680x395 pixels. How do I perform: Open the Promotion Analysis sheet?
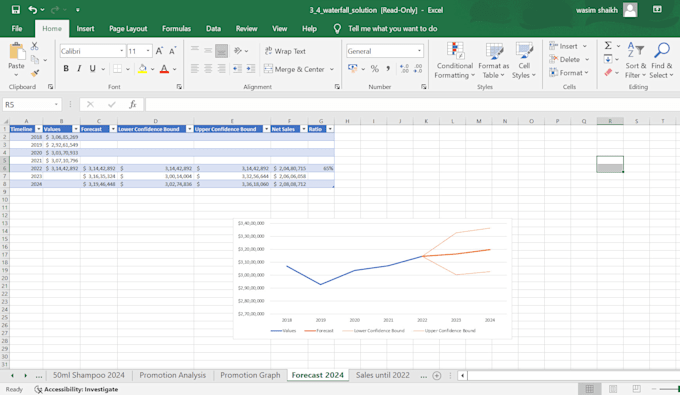click(x=173, y=375)
